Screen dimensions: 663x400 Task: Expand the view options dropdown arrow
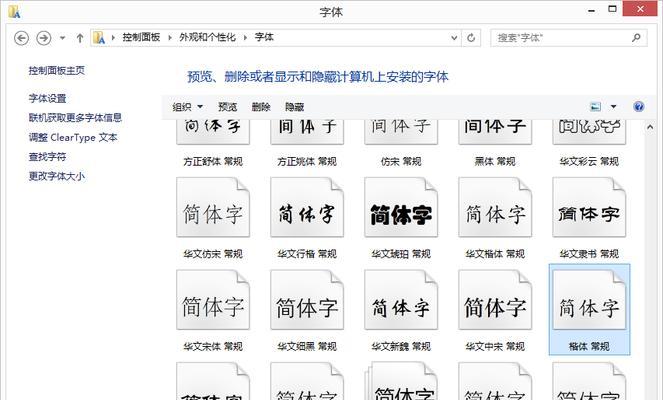[614, 107]
